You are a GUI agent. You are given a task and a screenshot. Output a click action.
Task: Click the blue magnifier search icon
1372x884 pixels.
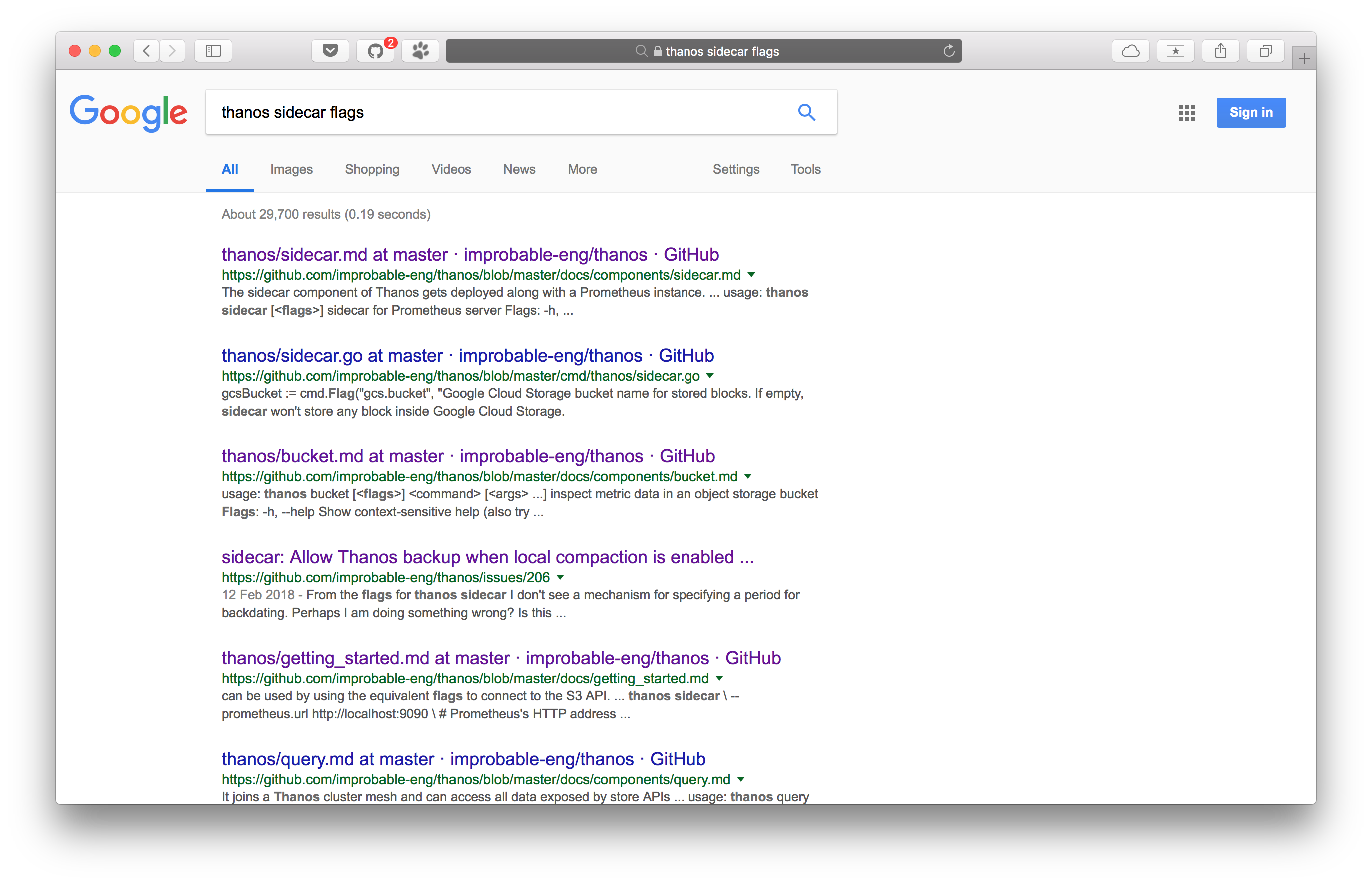point(806,112)
